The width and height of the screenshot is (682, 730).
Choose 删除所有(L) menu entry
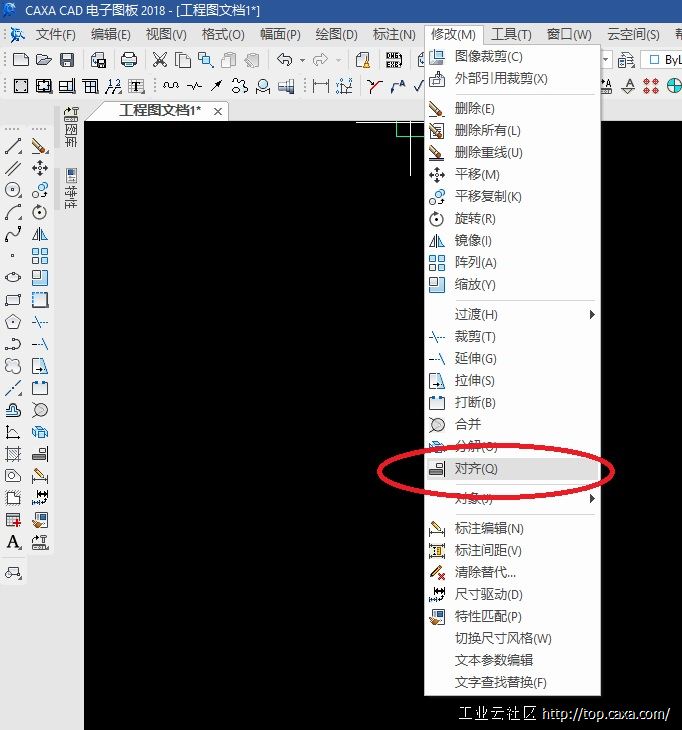pos(513,130)
